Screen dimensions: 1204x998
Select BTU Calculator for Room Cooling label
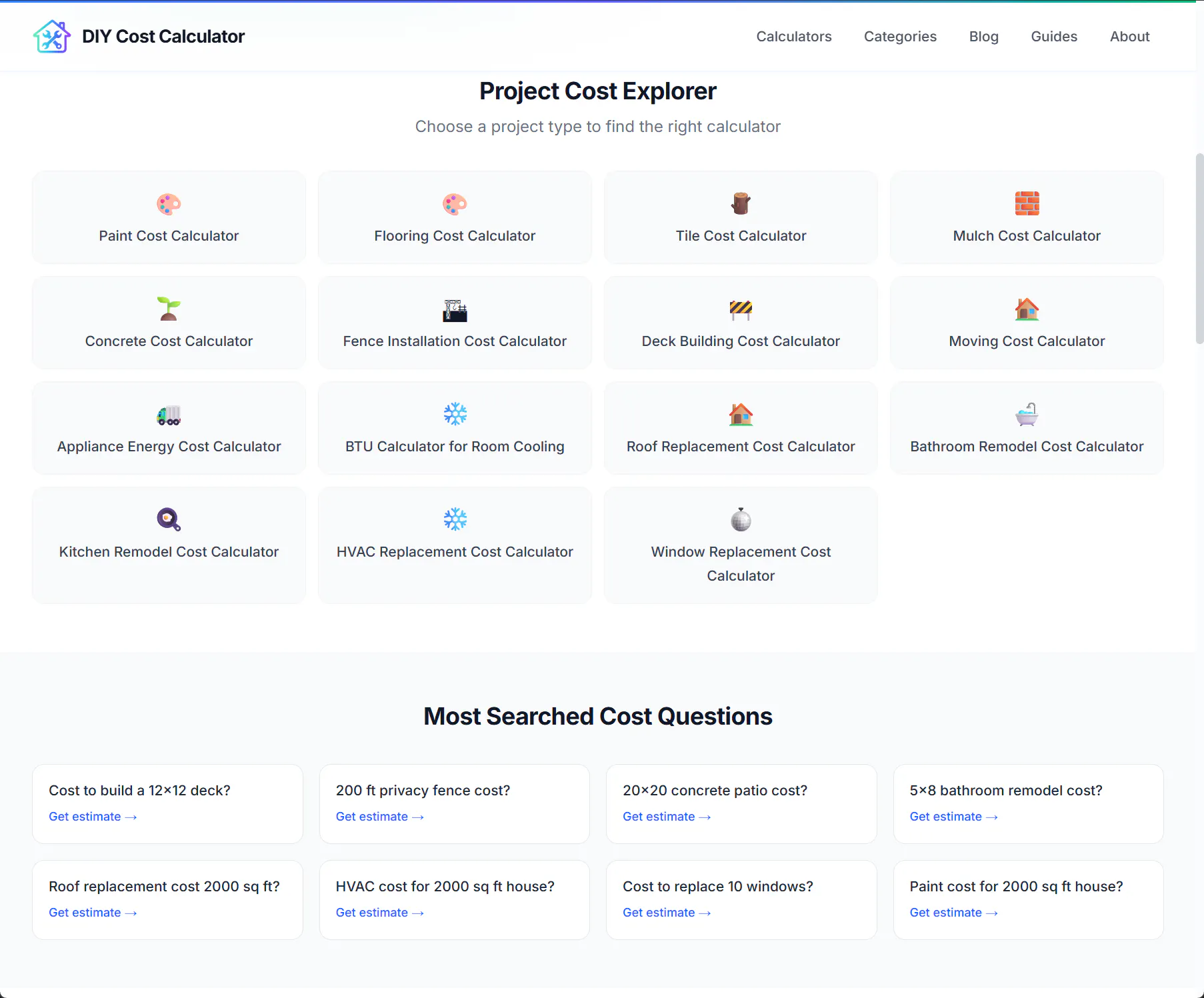pyautogui.click(x=455, y=447)
